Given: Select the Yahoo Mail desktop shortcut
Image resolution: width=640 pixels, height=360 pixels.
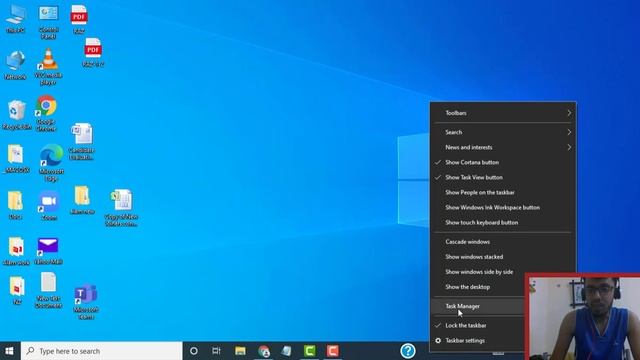Looking at the screenshot, I should (x=48, y=251).
